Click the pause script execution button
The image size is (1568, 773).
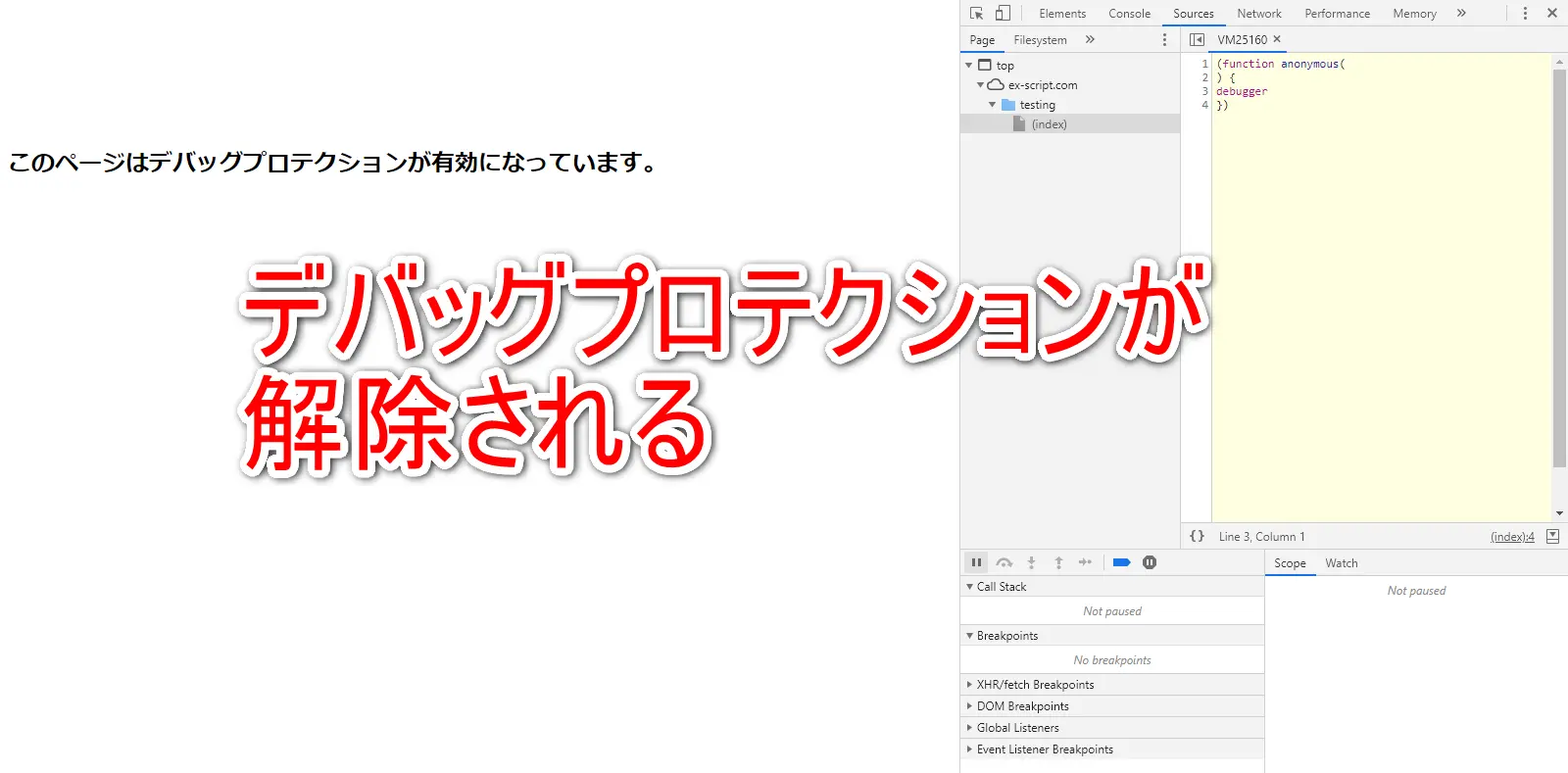[x=976, y=562]
